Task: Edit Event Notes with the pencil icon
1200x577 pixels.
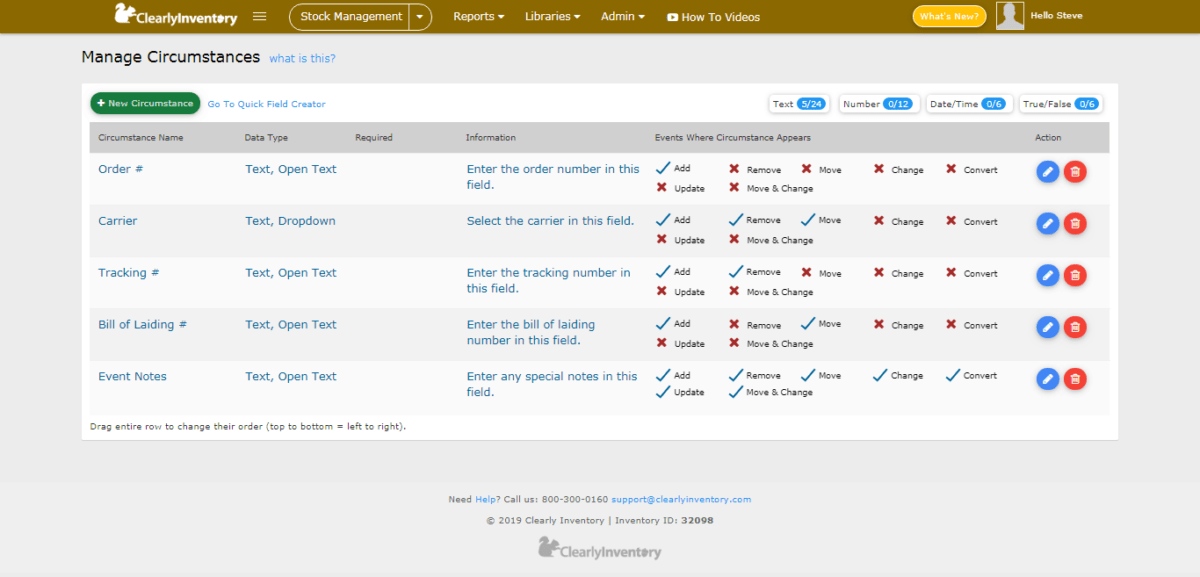Action: pyautogui.click(x=1047, y=378)
